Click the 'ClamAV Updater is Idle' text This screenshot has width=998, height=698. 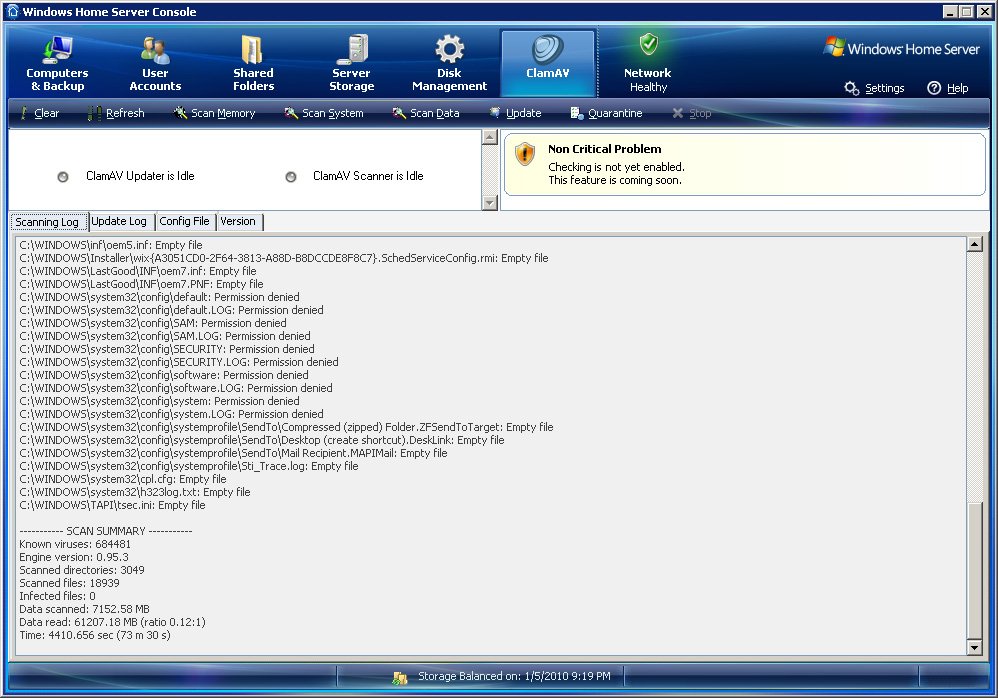coord(140,176)
